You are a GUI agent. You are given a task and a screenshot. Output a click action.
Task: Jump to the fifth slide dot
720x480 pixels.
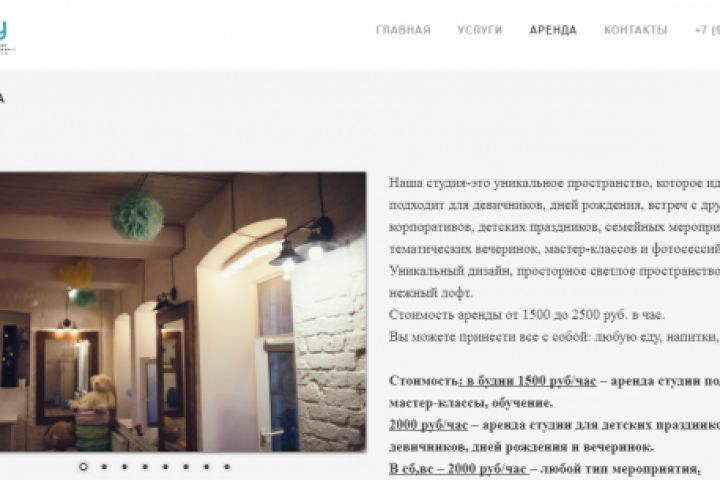click(x=165, y=467)
